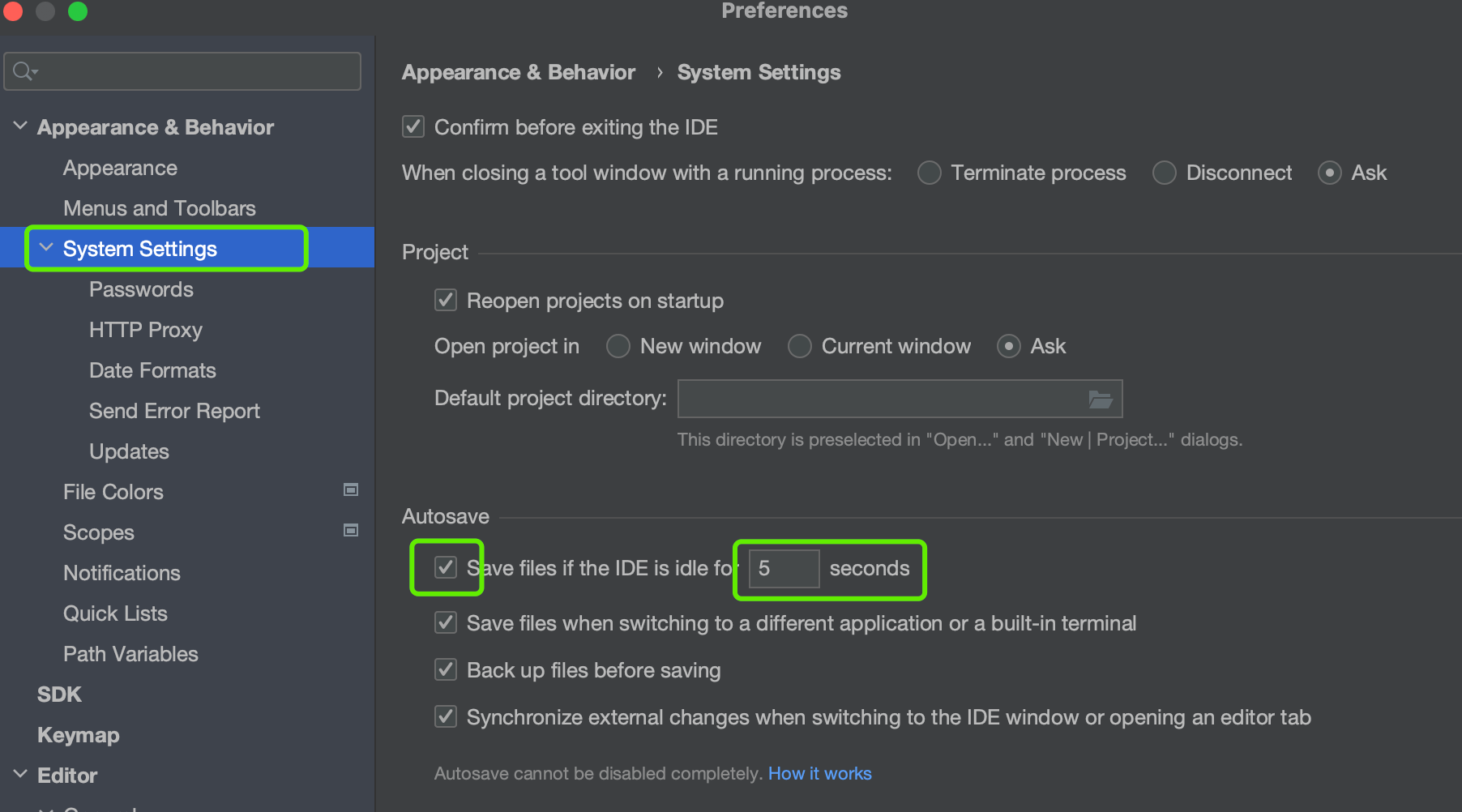
Task: Toggle Confirm before exiting the IDE
Action: tap(413, 127)
